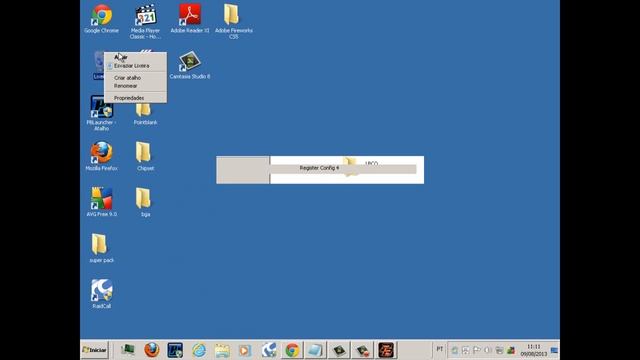Select the super pack folder
Image resolution: width=640 pixels, height=360 pixels.
101,248
